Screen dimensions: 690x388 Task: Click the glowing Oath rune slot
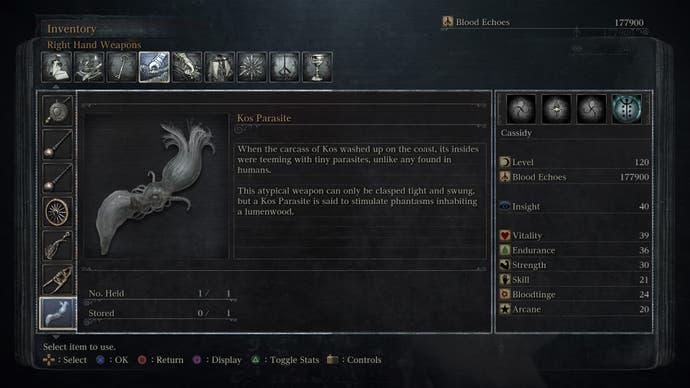click(x=627, y=109)
